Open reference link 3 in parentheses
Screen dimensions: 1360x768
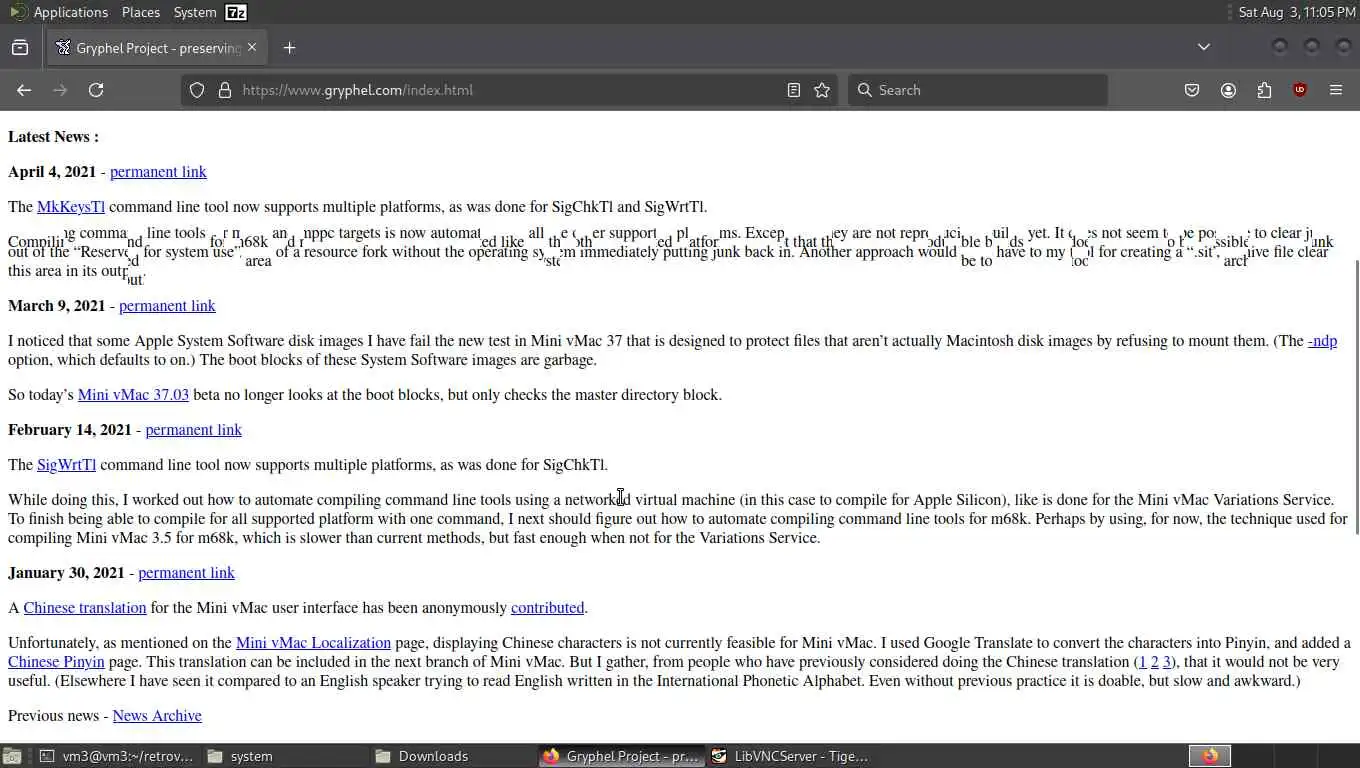pos(1166,662)
